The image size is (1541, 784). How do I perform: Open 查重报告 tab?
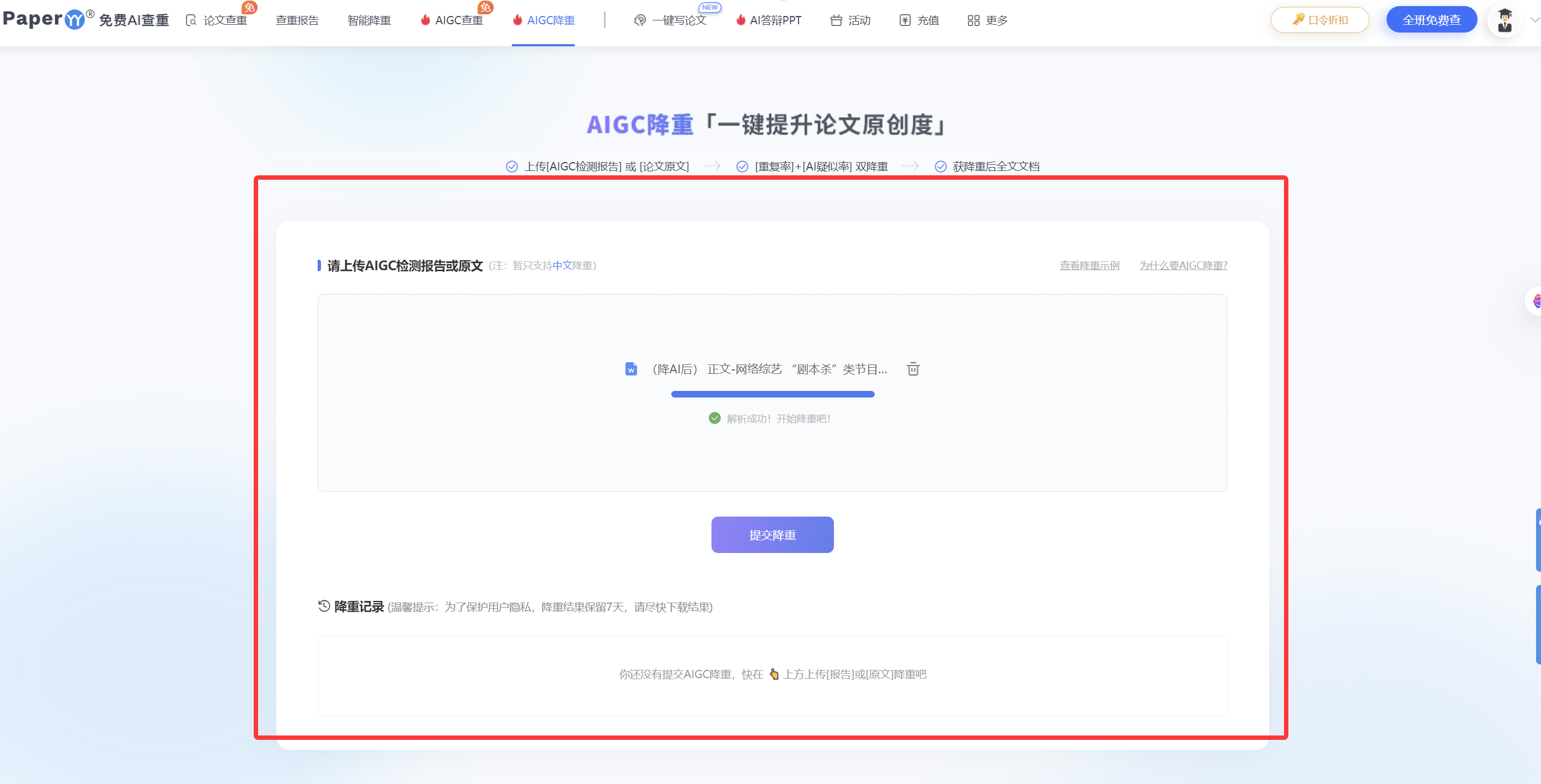pyautogui.click(x=297, y=20)
